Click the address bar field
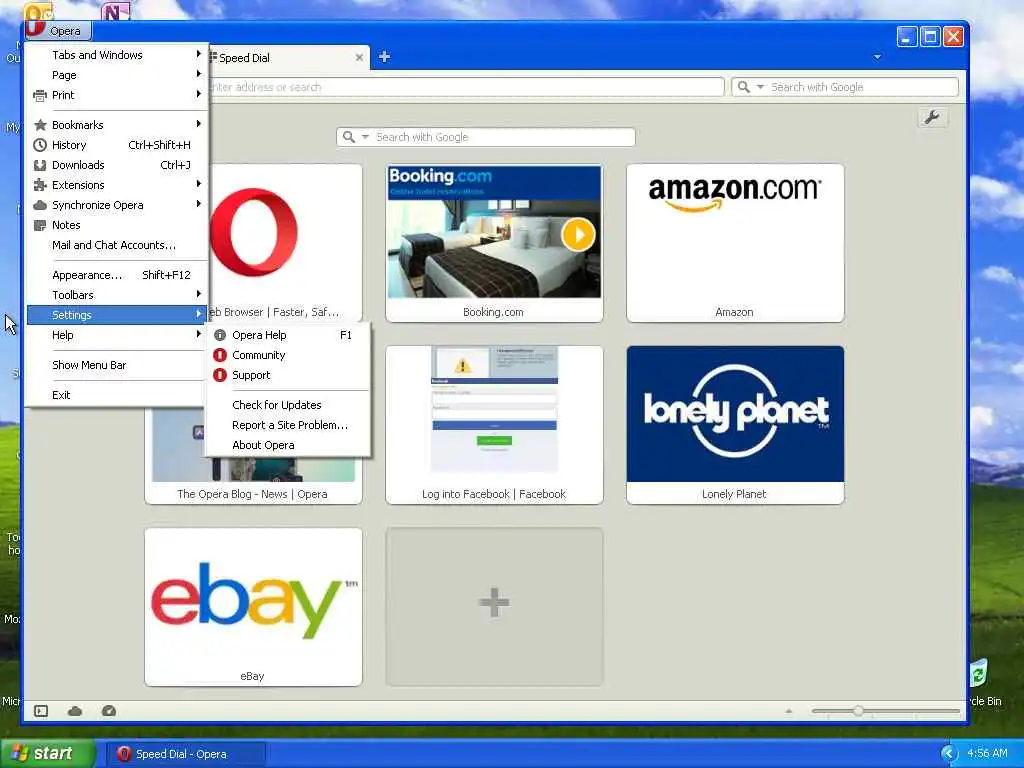The height and width of the screenshot is (768, 1024). pyautogui.click(x=466, y=87)
